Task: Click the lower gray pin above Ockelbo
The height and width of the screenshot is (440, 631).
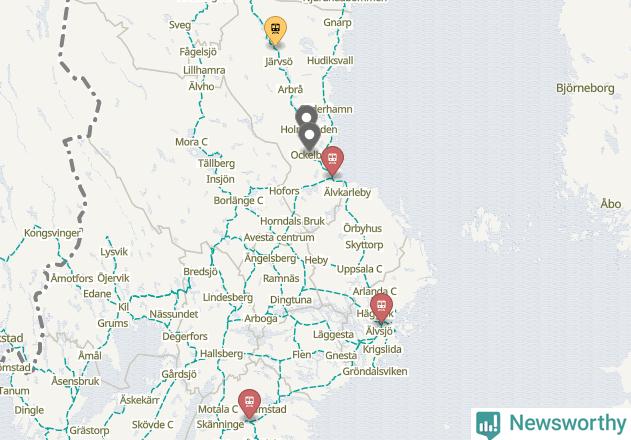Action: click(309, 136)
